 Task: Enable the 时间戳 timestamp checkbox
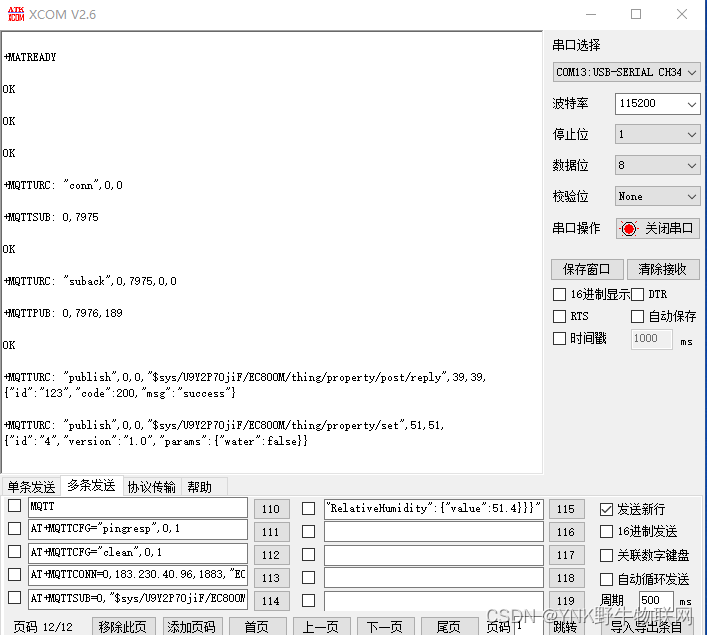pyautogui.click(x=559, y=338)
